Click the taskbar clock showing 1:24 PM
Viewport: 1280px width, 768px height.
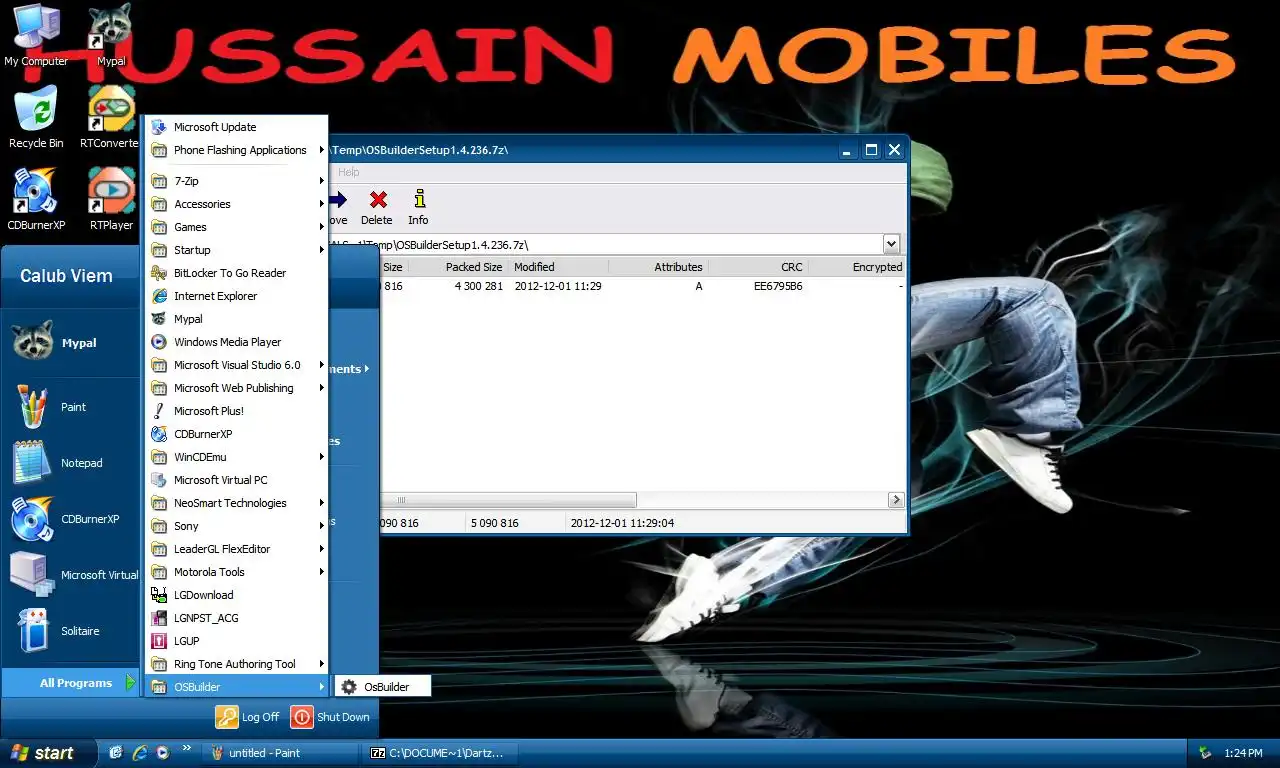(x=1243, y=753)
